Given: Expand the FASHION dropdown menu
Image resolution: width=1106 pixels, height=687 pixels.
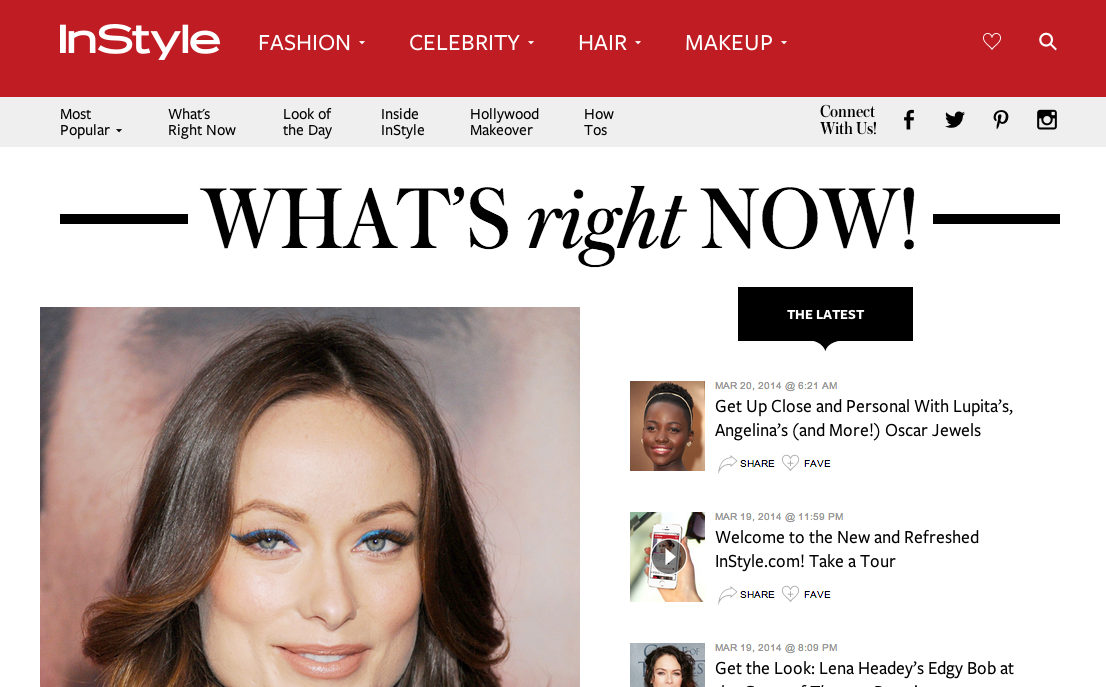Looking at the screenshot, I should [312, 43].
